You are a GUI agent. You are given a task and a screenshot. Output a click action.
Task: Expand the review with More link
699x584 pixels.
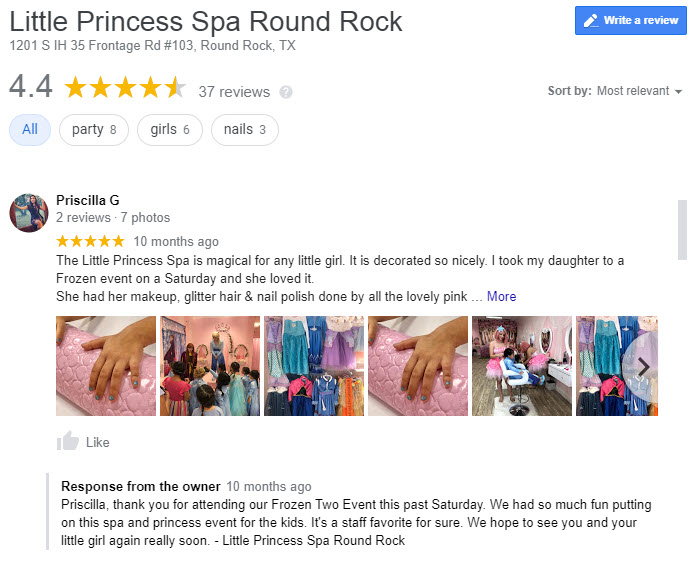click(501, 296)
